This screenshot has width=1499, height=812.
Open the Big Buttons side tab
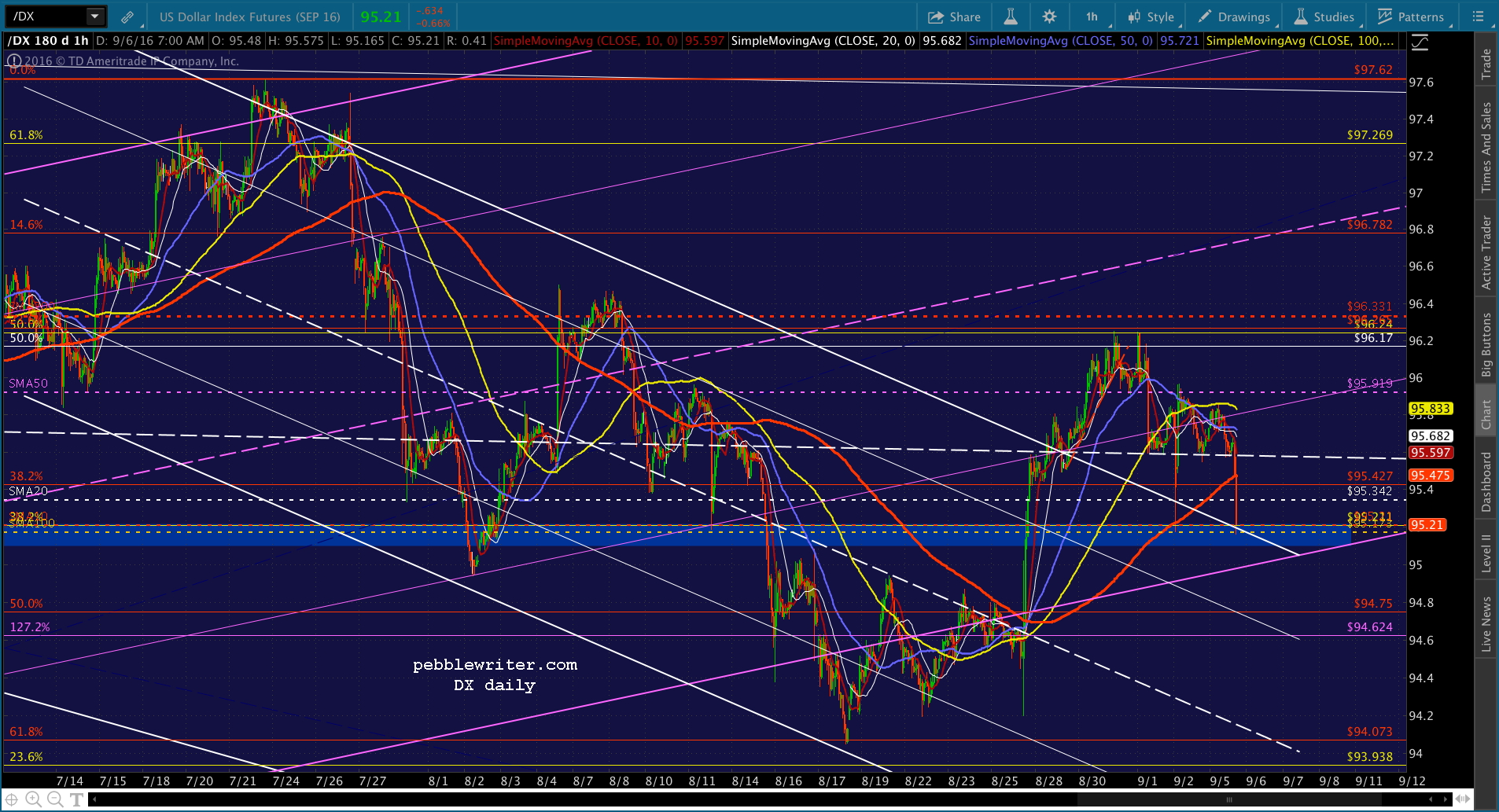click(x=1486, y=344)
